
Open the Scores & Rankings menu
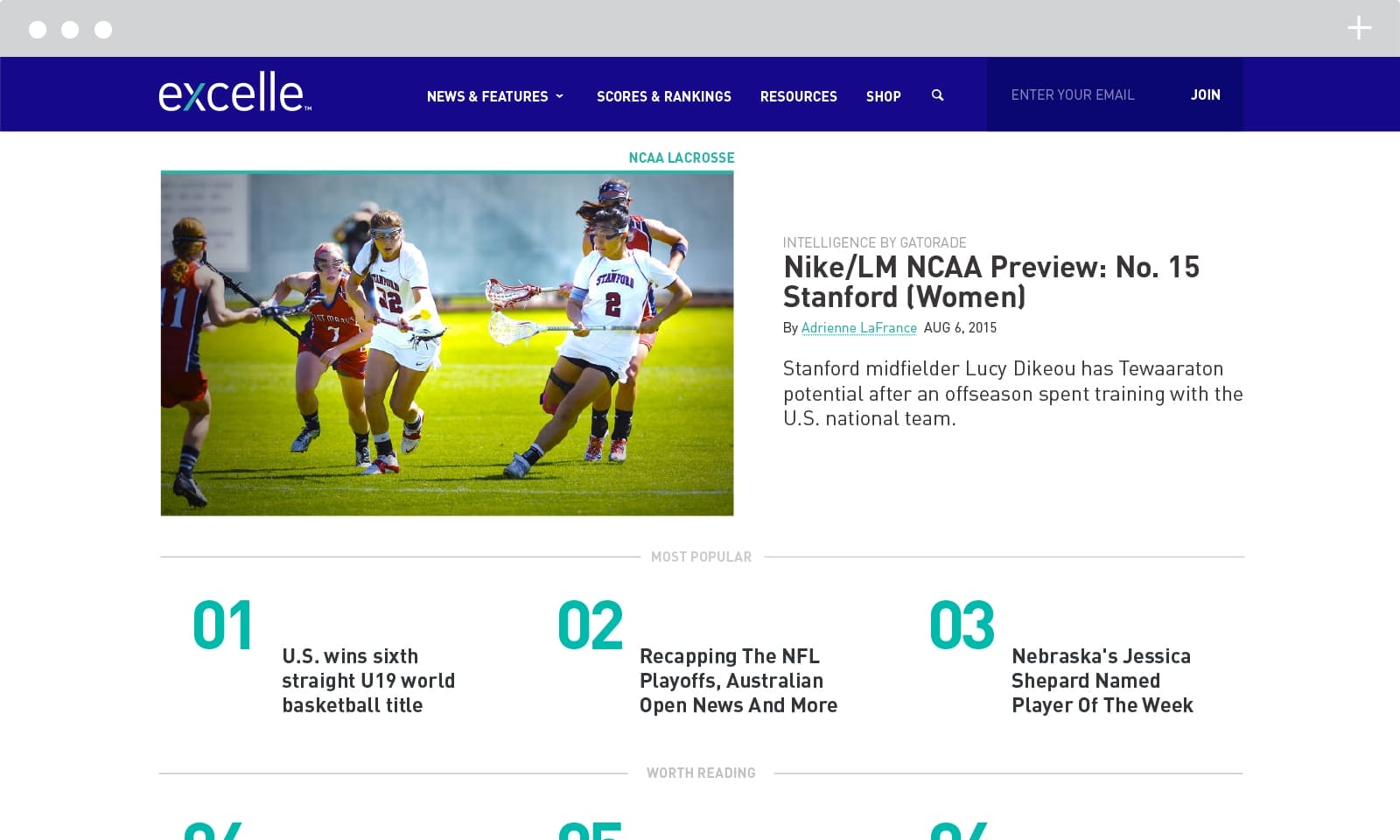[x=663, y=96]
